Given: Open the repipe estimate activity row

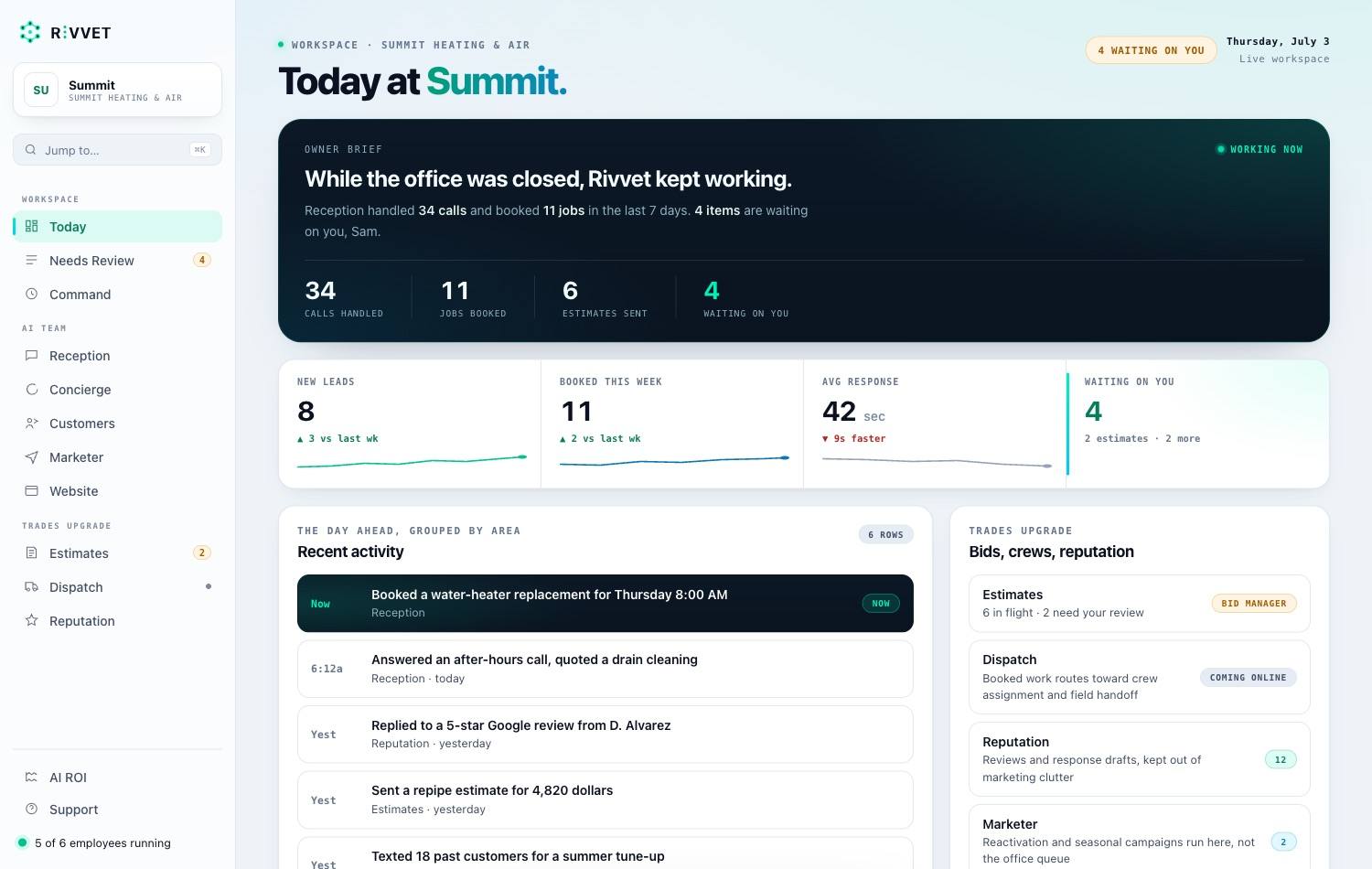Looking at the screenshot, I should tap(606, 799).
